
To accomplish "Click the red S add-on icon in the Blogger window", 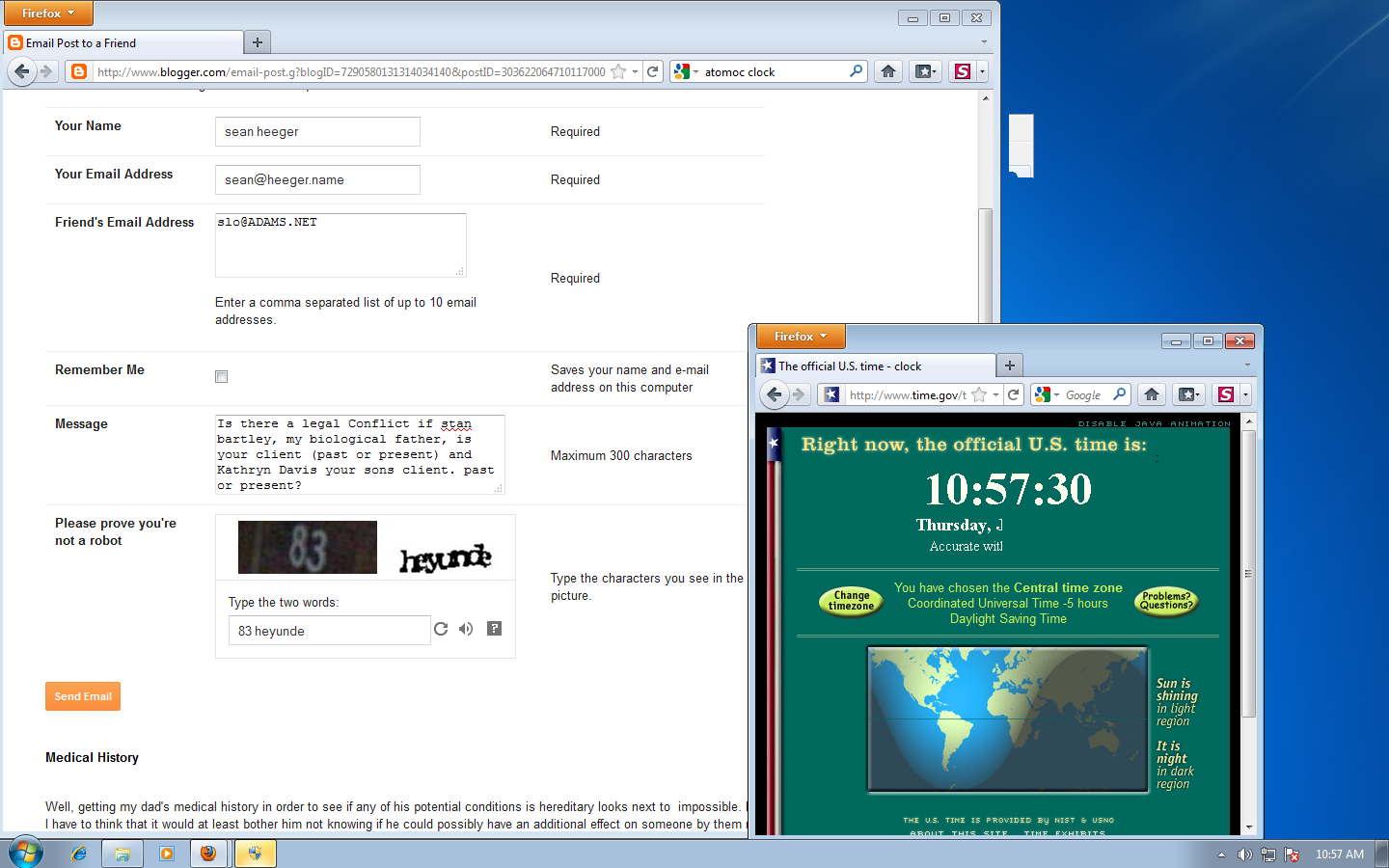I will (963, 71).
